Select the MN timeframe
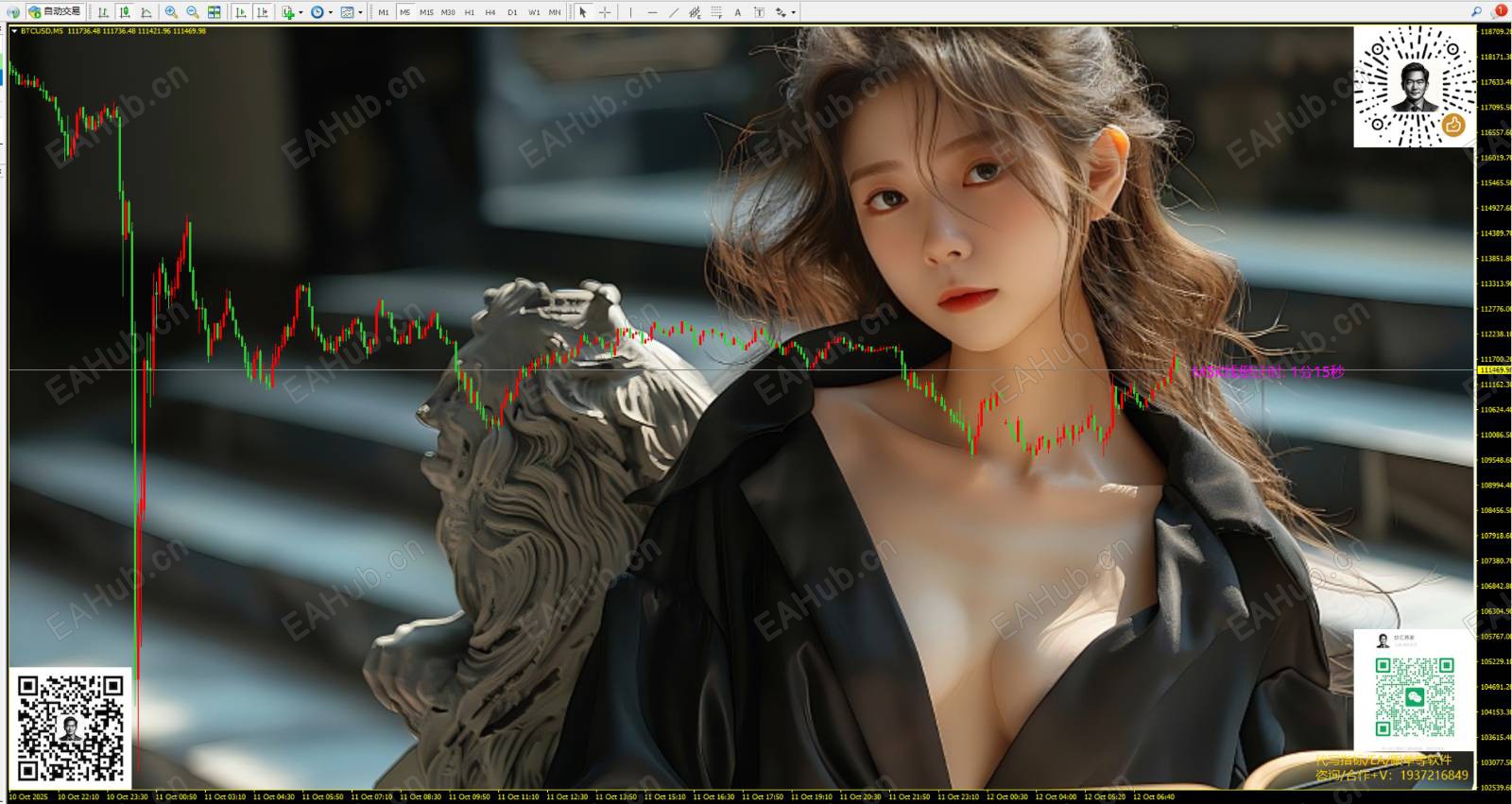This screenshot has width=1512, height=804. (555, 12)
